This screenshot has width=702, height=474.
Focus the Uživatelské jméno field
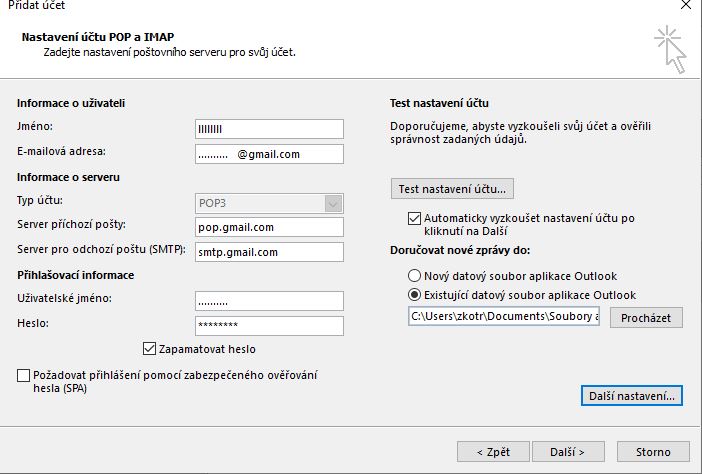(x=270, y=301)
